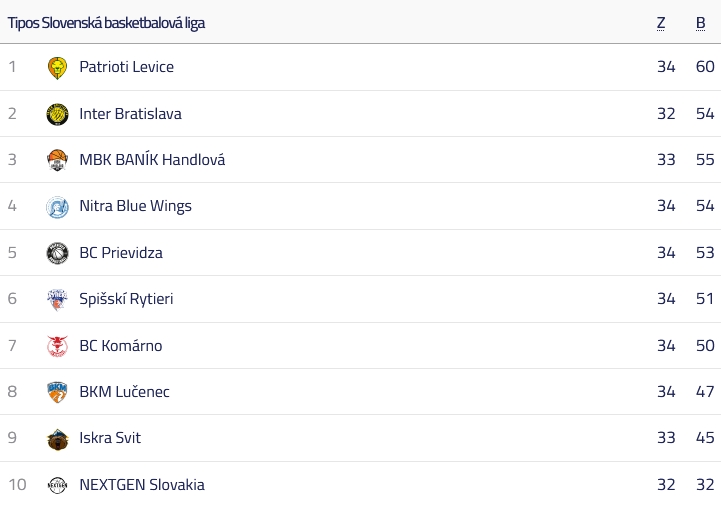Image resolution: width=721 pixels, height=507 pixels.
Task: Select the Nitra Blue Wings logo
Action: (57, 206)
